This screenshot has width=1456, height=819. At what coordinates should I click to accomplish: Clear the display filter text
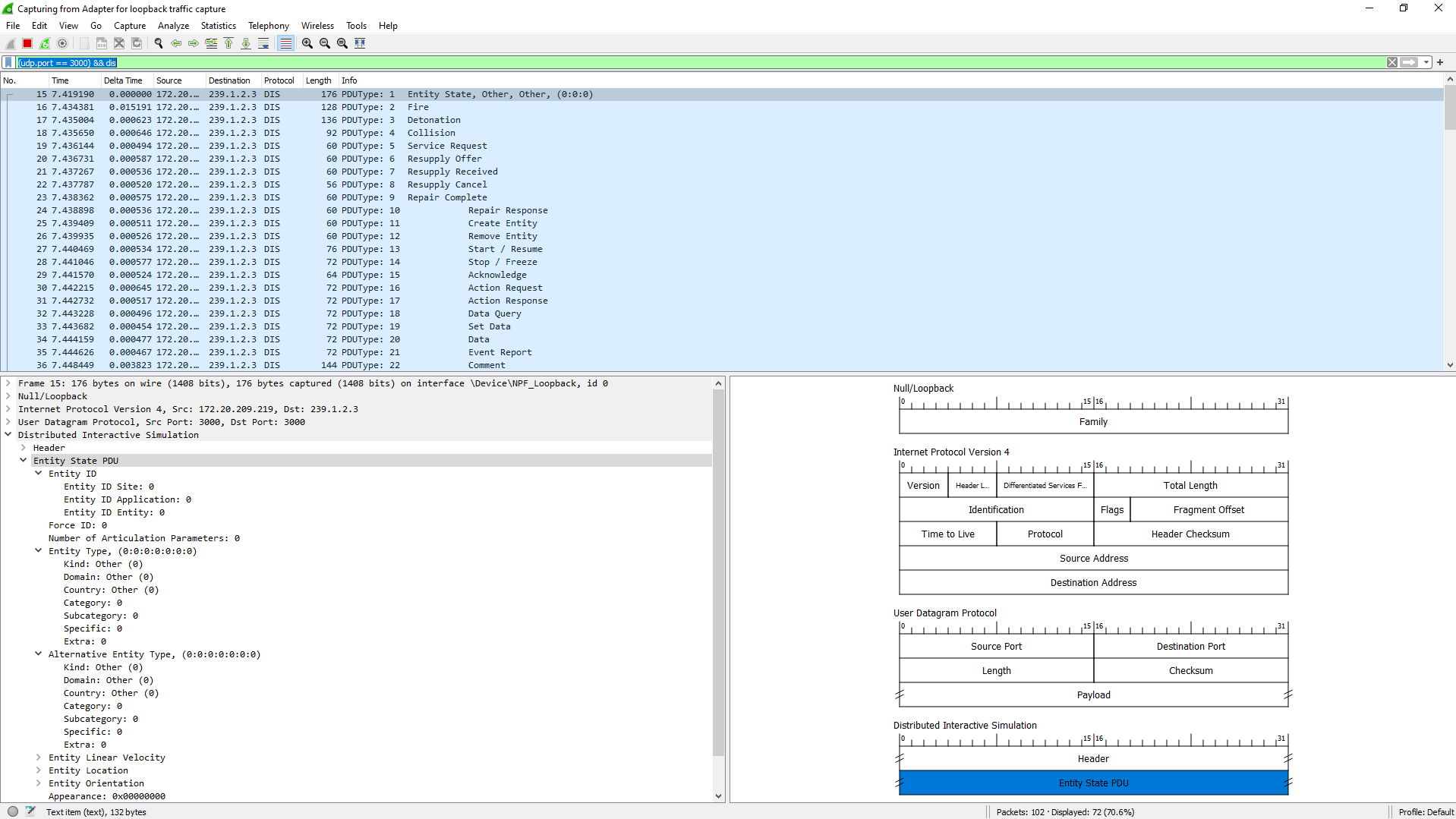[x=1392, y=62]
